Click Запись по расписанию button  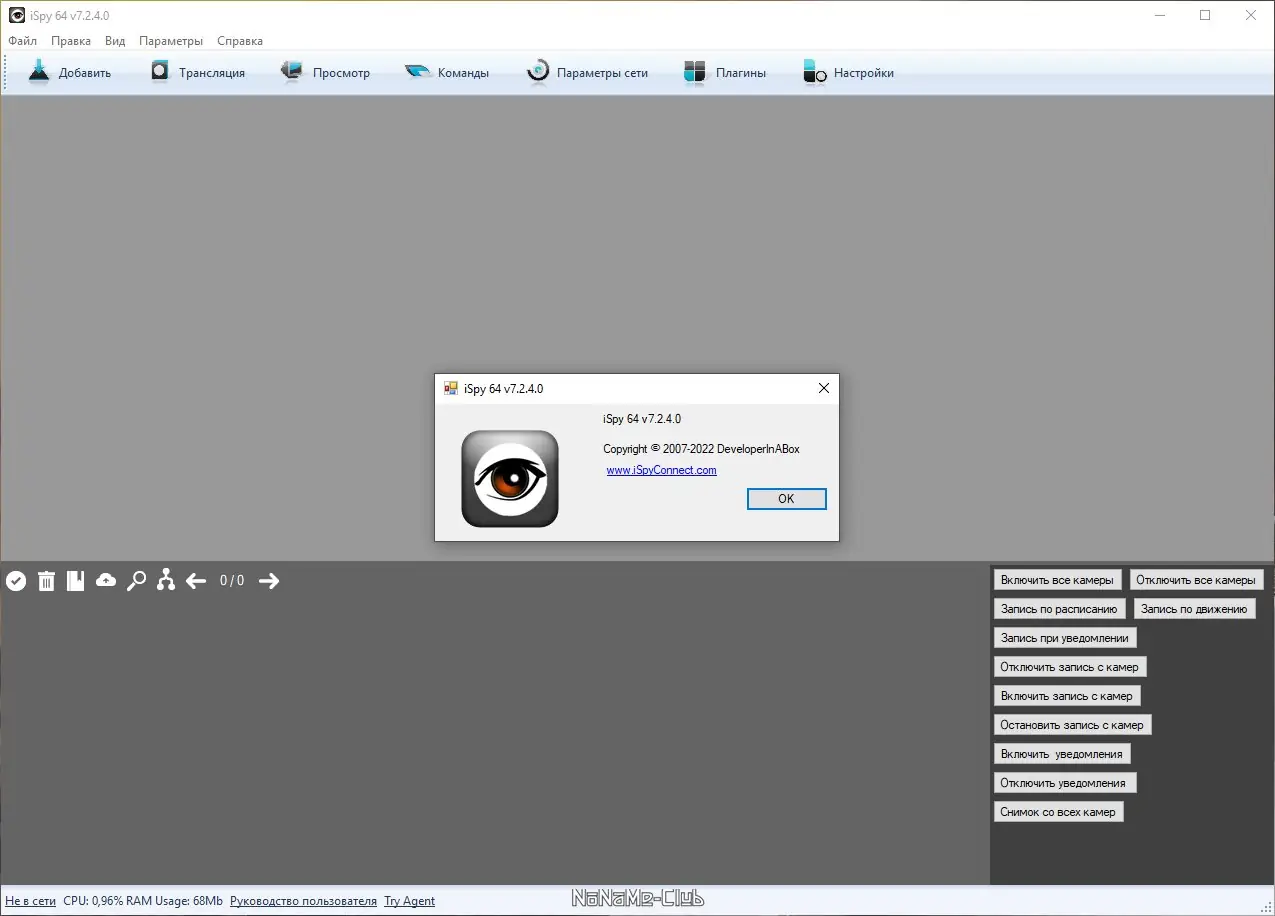point(1059,609)
